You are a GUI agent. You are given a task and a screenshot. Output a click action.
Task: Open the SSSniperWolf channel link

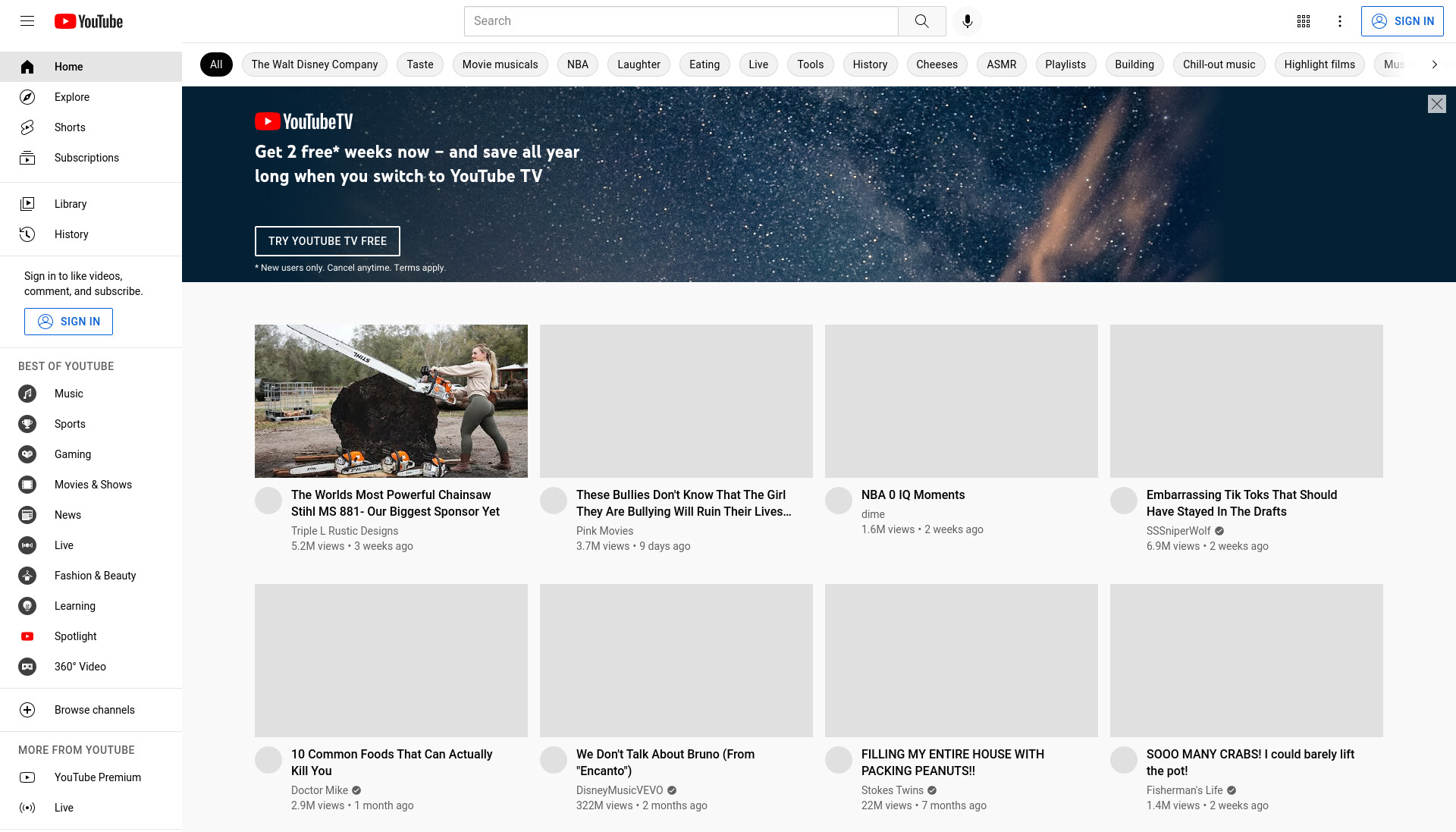[1178, 531]
